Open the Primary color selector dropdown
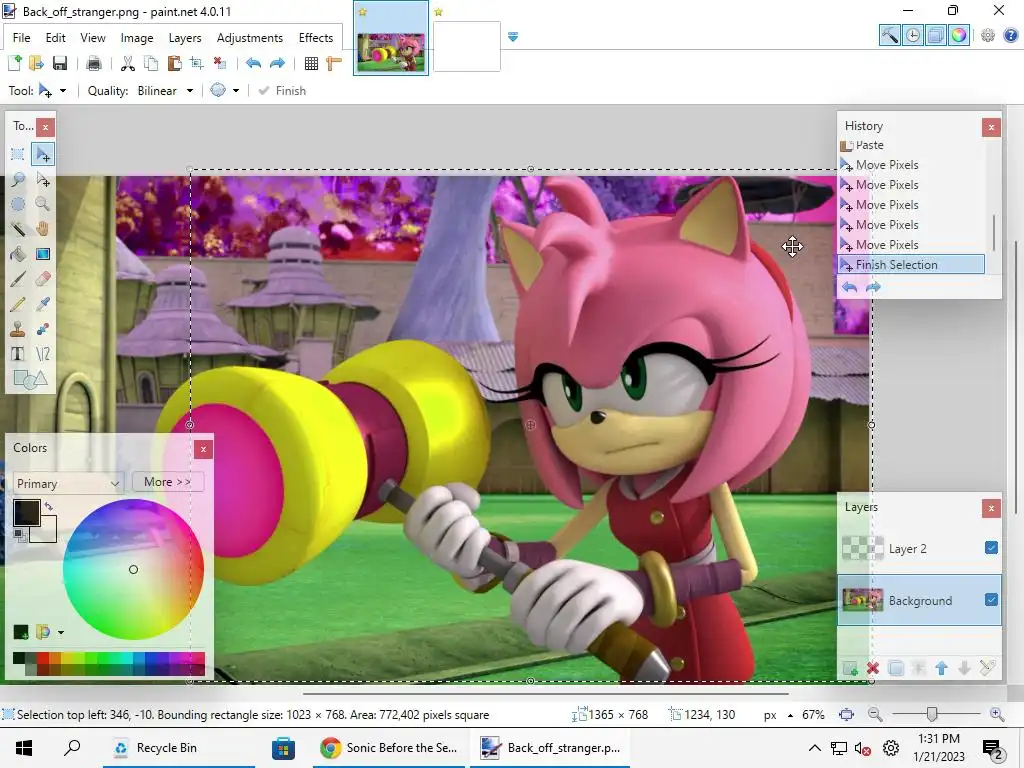This screenshot has width=1024, height=768. point(68,483)
